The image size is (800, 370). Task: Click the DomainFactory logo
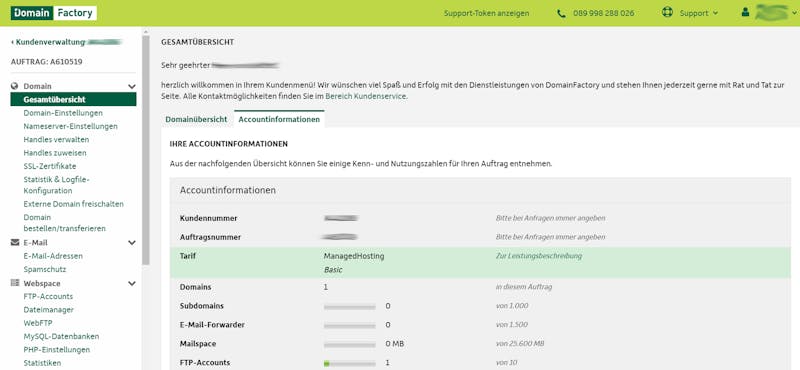(x=54, y=13)
